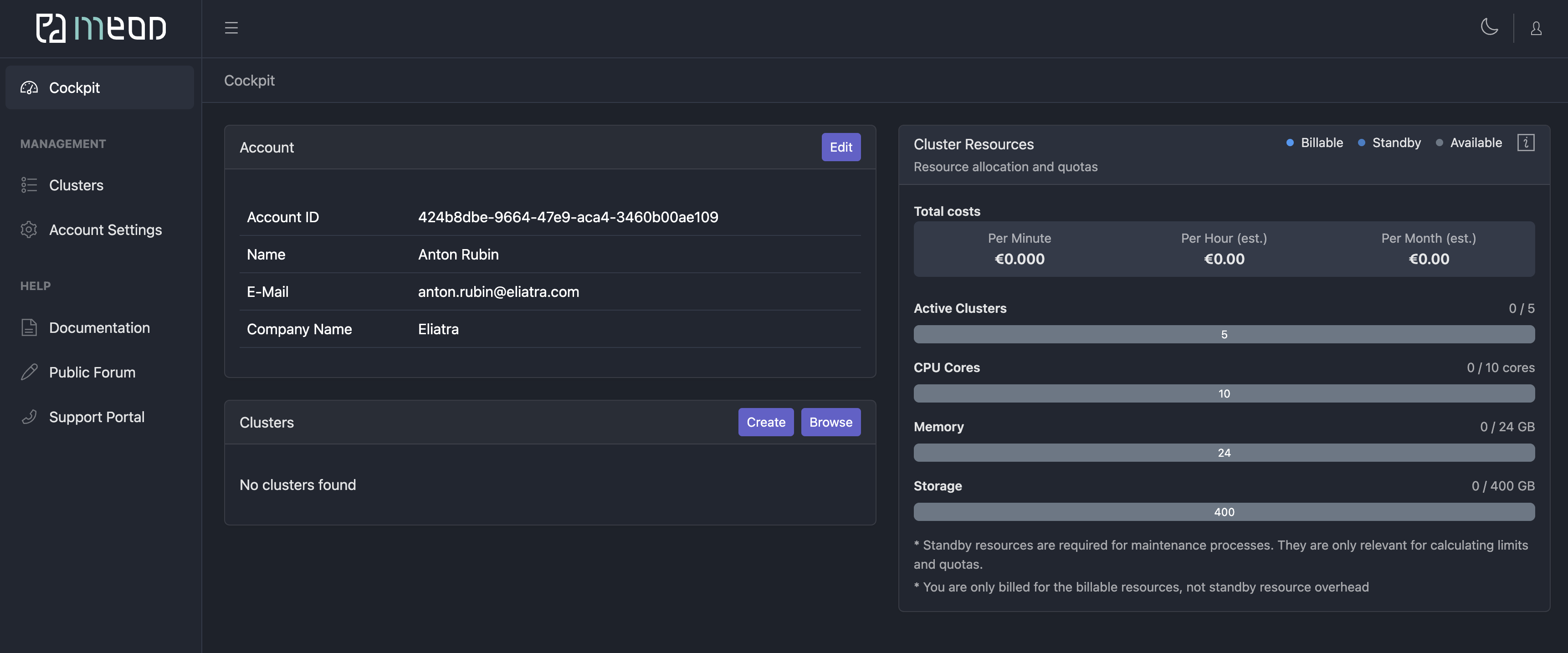The image size is (1568, 653).
Task: Click the user profile icon
Action: click(x=1537, y=28)
